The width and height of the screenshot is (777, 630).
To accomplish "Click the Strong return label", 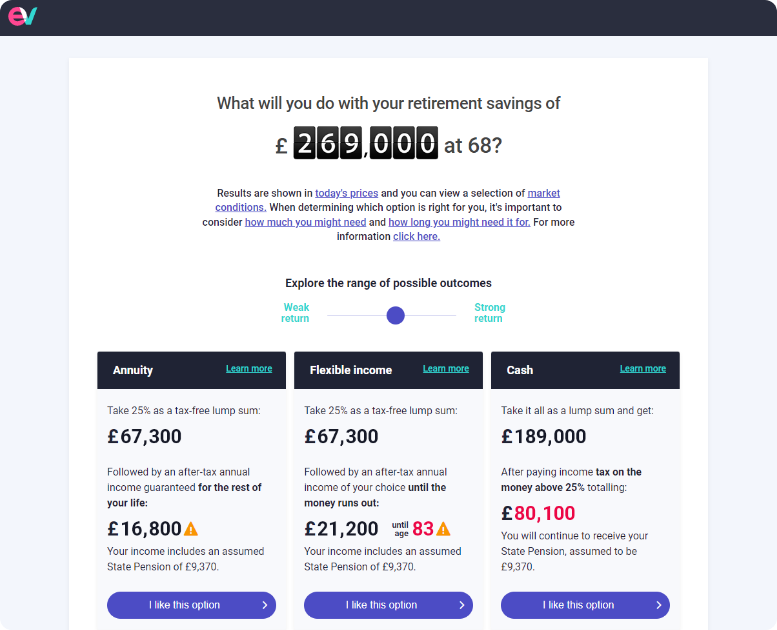I will tap(490, 313).
